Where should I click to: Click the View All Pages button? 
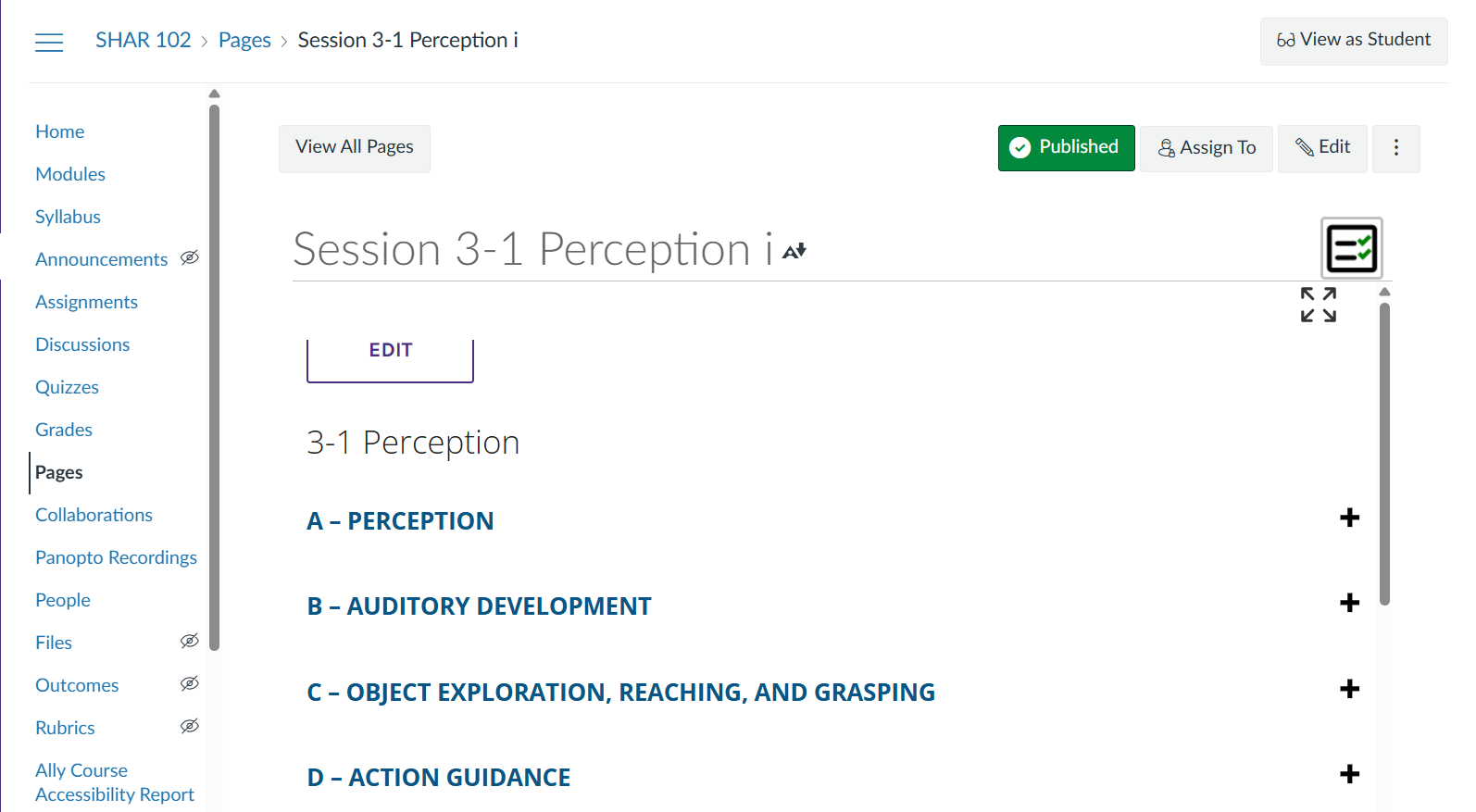pyautogui.click(x=354, y=148)
